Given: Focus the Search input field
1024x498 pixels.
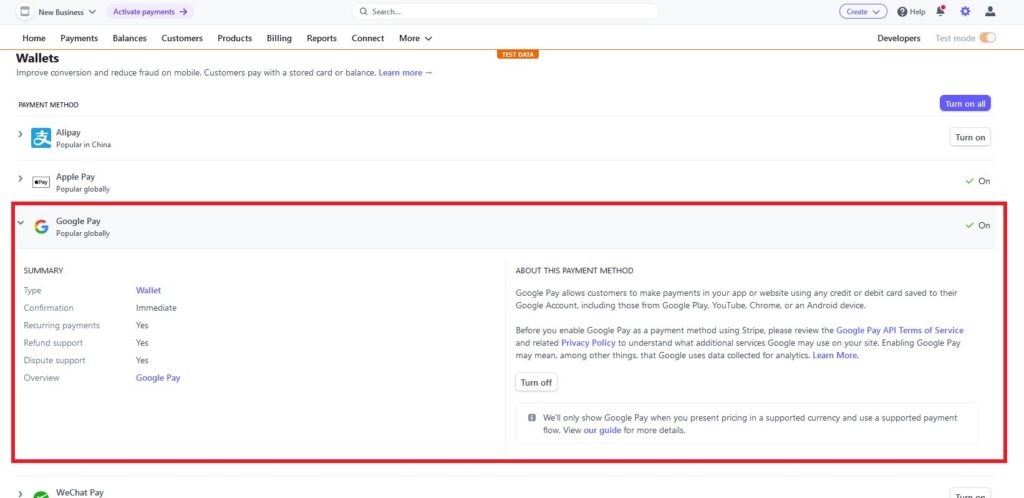Looking at the screenshot, I should point(505,12).
